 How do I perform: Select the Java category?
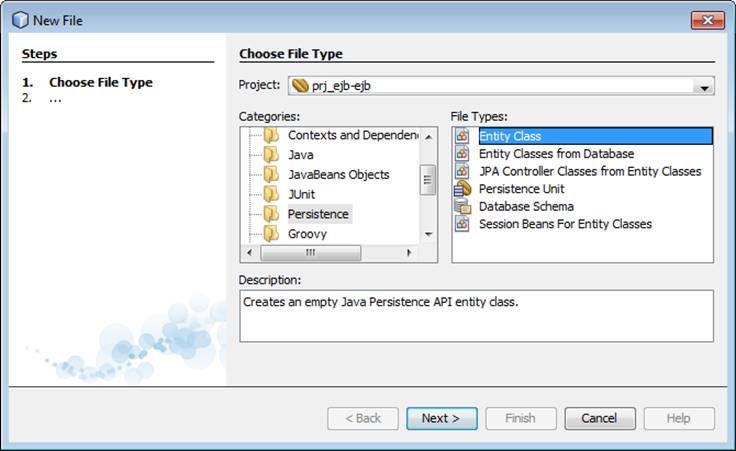[x=300, y=155]
